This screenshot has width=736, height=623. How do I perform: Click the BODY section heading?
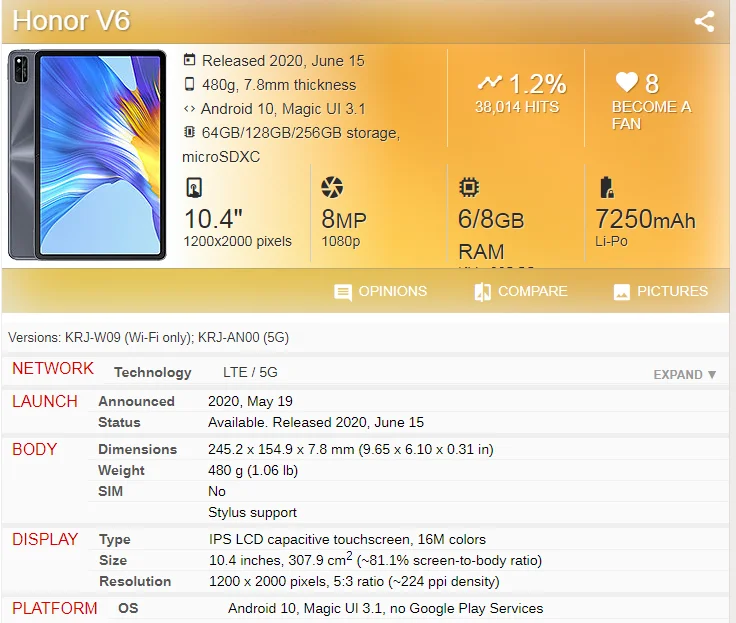(34, 449)
